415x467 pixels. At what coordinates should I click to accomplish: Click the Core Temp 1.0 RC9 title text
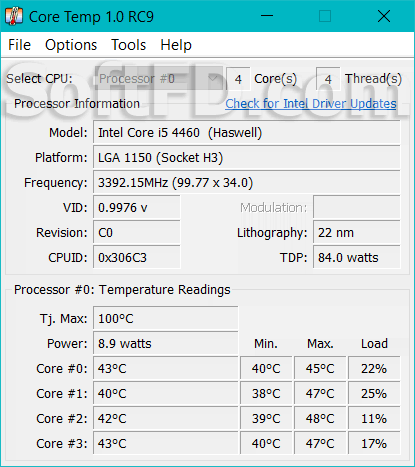(91, 17)
